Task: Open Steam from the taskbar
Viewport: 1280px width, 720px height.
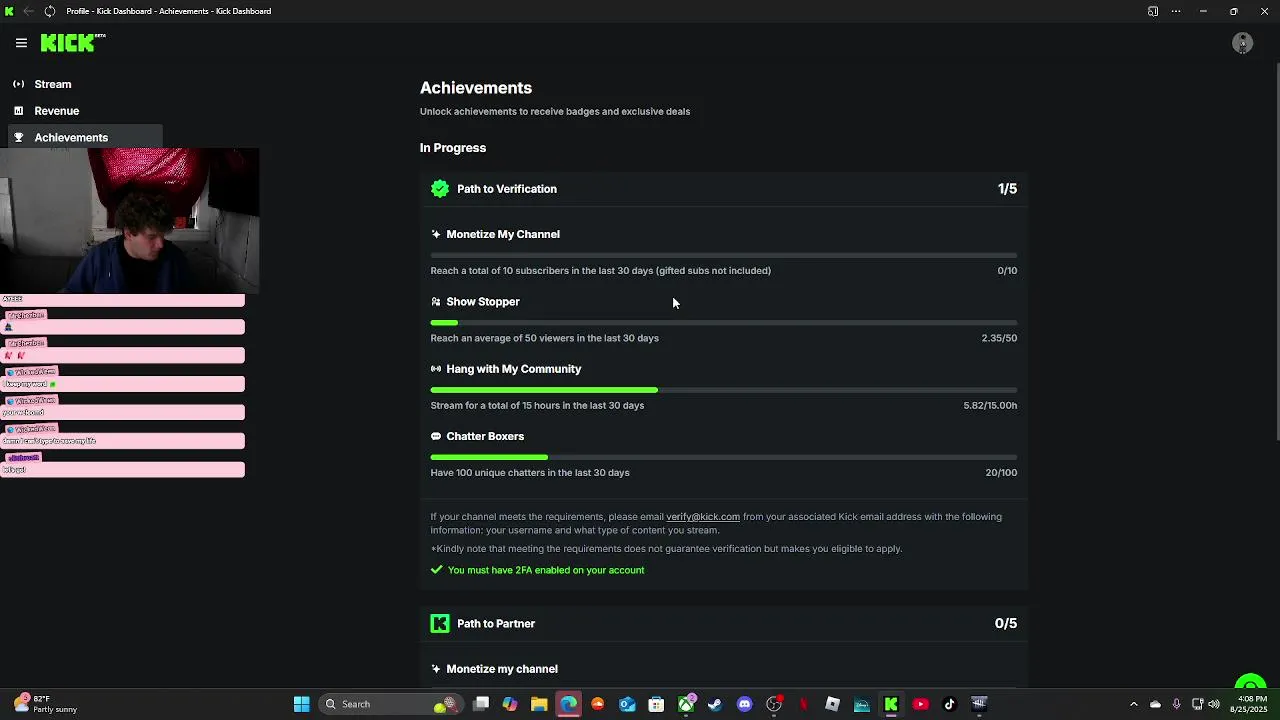Action: [x=715, y=704]
